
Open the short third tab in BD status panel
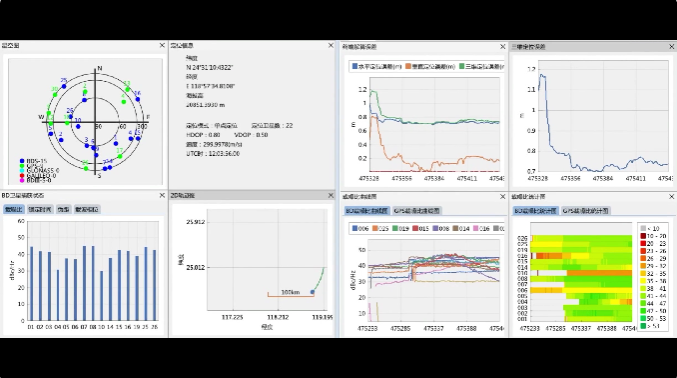click(63, 210)
